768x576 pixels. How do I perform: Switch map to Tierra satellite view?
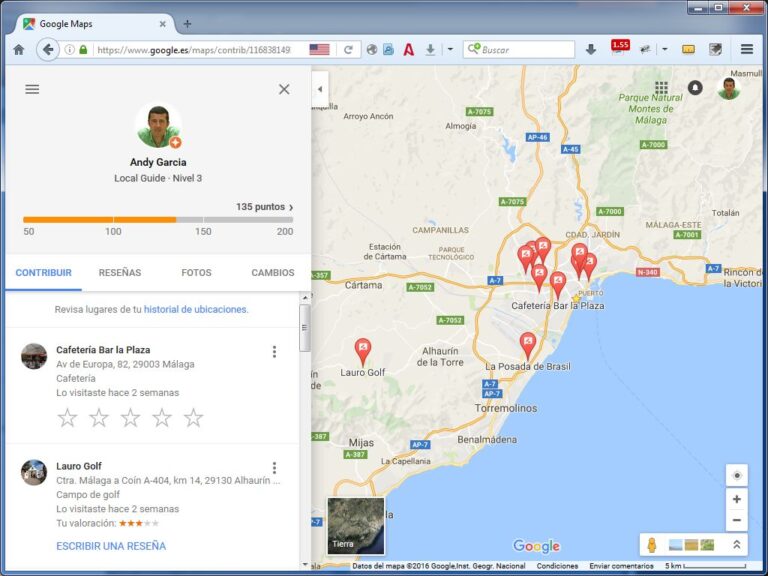tap(356, 526)
